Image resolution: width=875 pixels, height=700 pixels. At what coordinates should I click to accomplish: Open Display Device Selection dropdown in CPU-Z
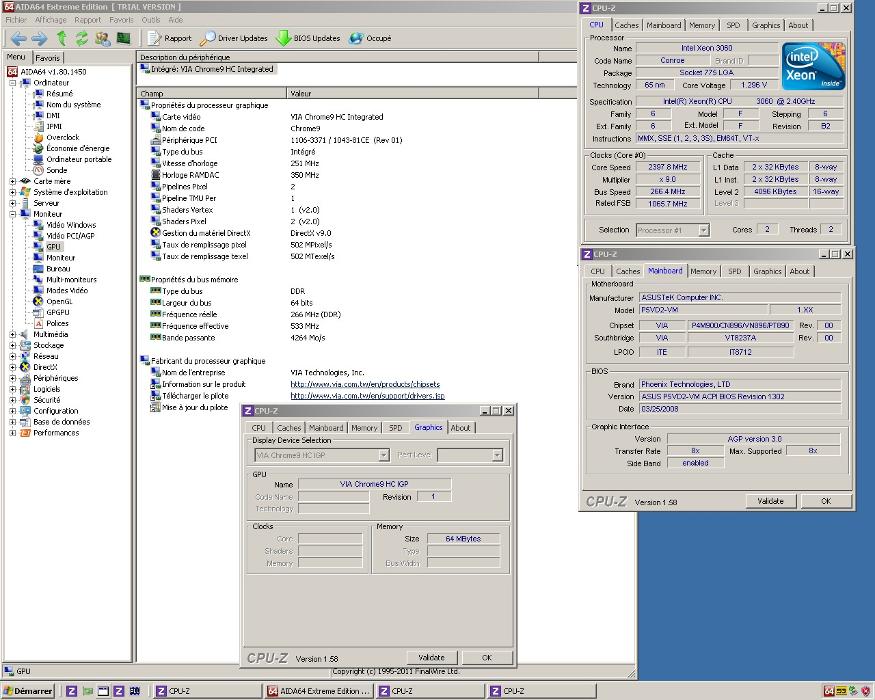[x=384, y=456]
